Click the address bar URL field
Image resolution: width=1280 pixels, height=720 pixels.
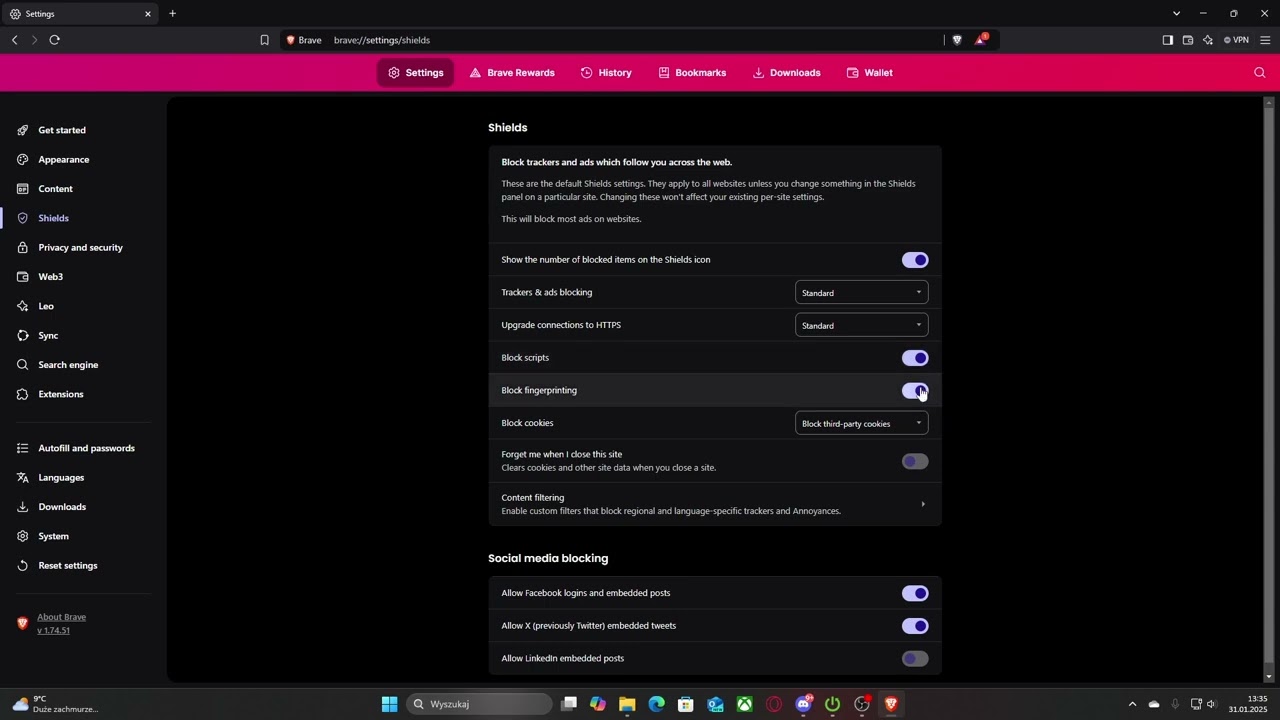[x=634, y=40]
